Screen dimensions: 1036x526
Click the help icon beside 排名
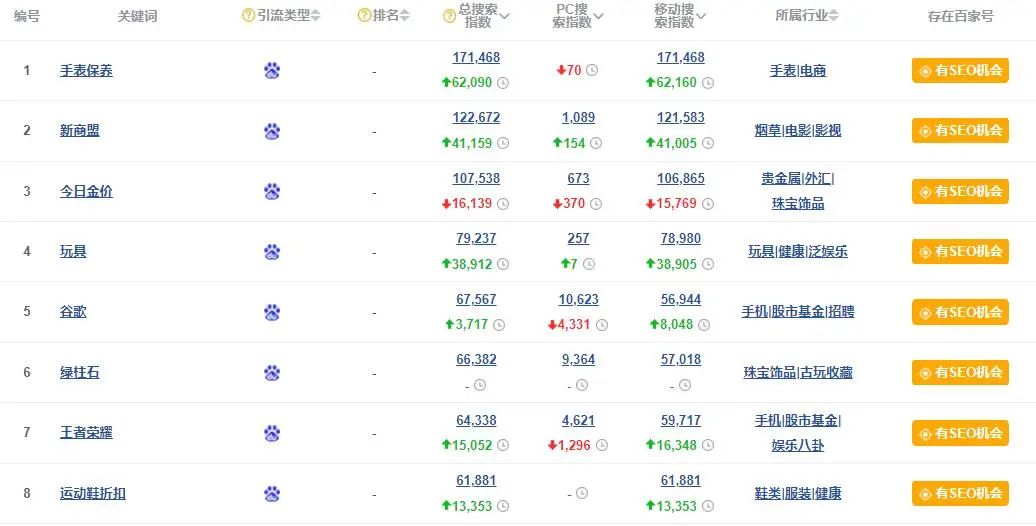coord(364,16)
